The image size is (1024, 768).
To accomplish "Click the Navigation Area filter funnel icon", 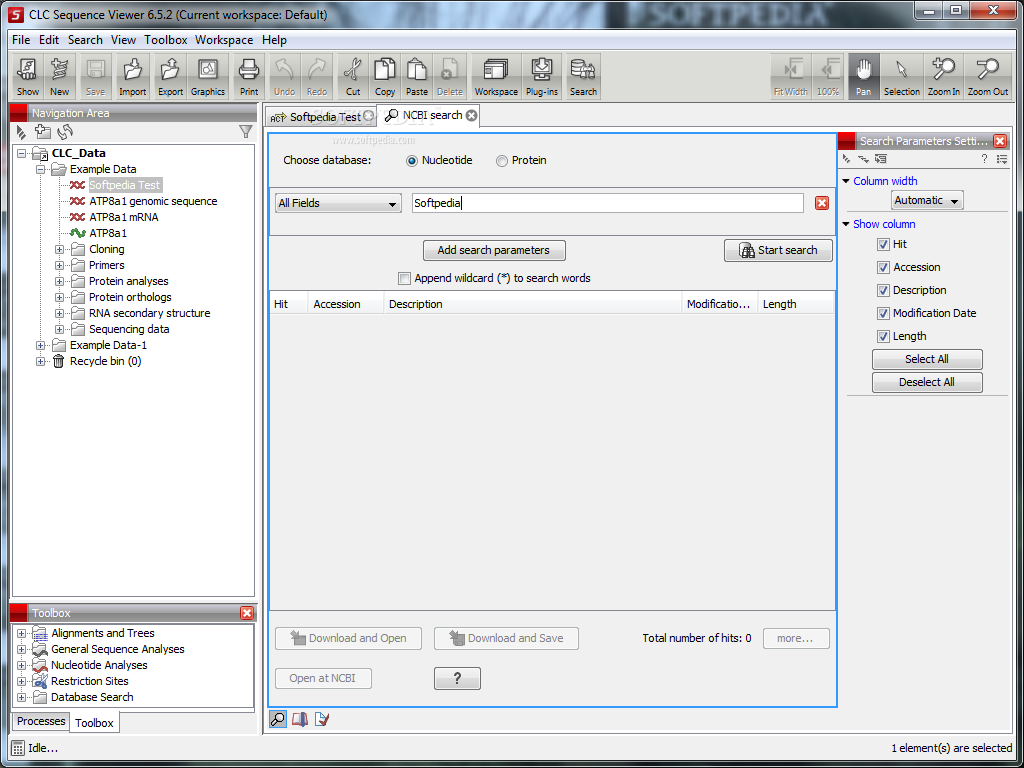I will point(246,133).
